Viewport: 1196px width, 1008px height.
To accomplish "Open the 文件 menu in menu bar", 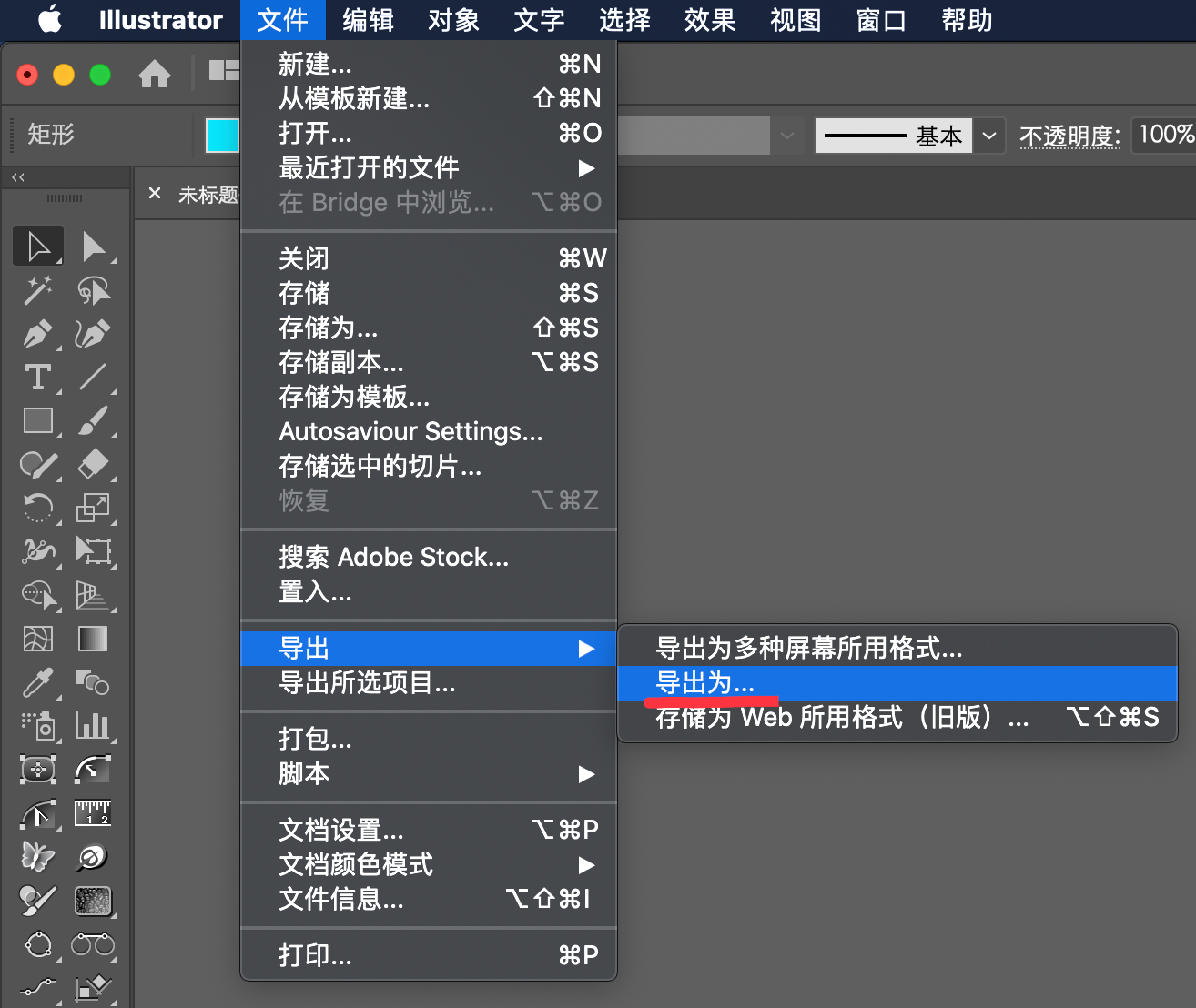I will [282, 20].
